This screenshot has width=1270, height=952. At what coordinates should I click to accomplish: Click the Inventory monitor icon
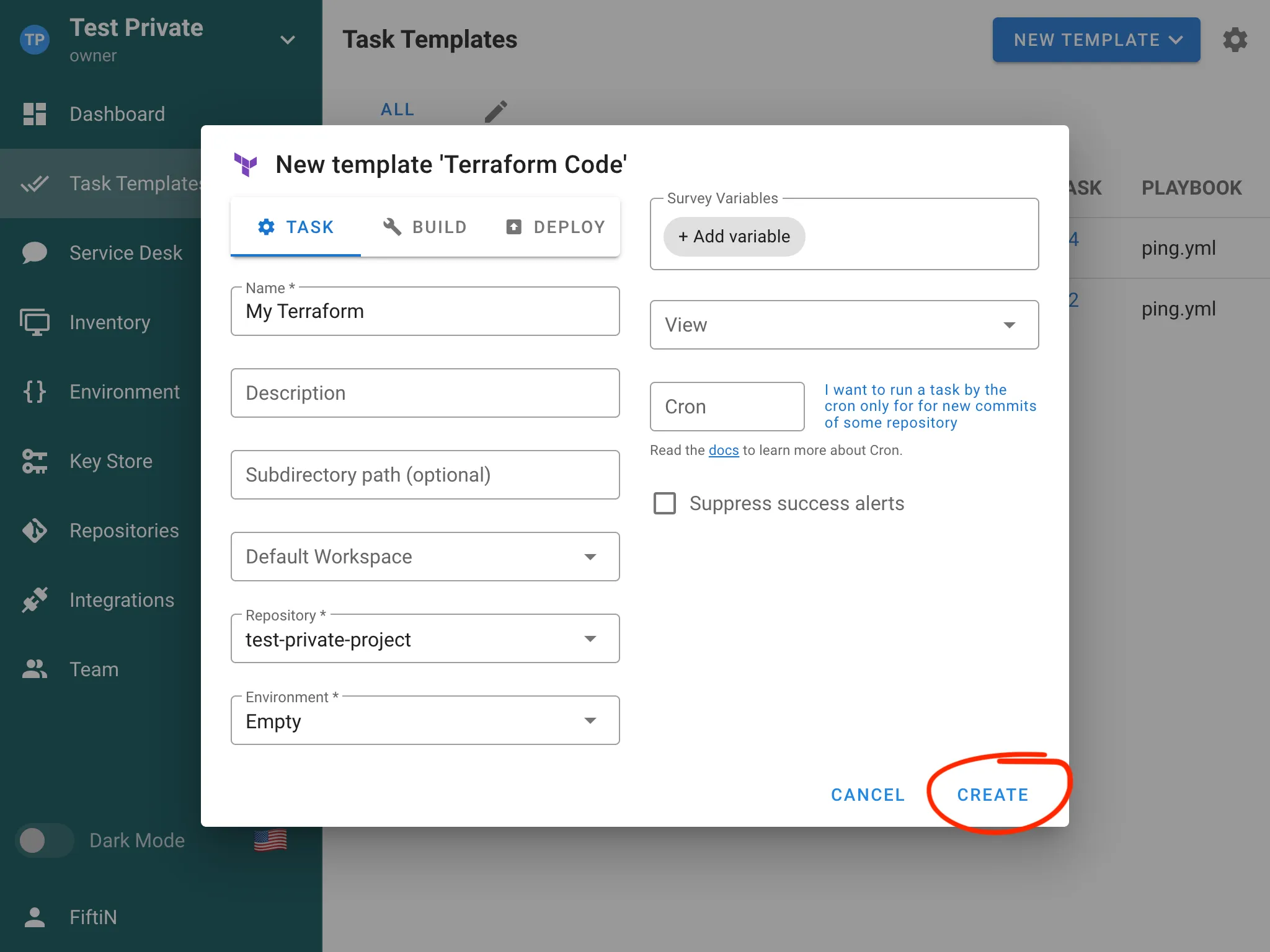[35, 322]
